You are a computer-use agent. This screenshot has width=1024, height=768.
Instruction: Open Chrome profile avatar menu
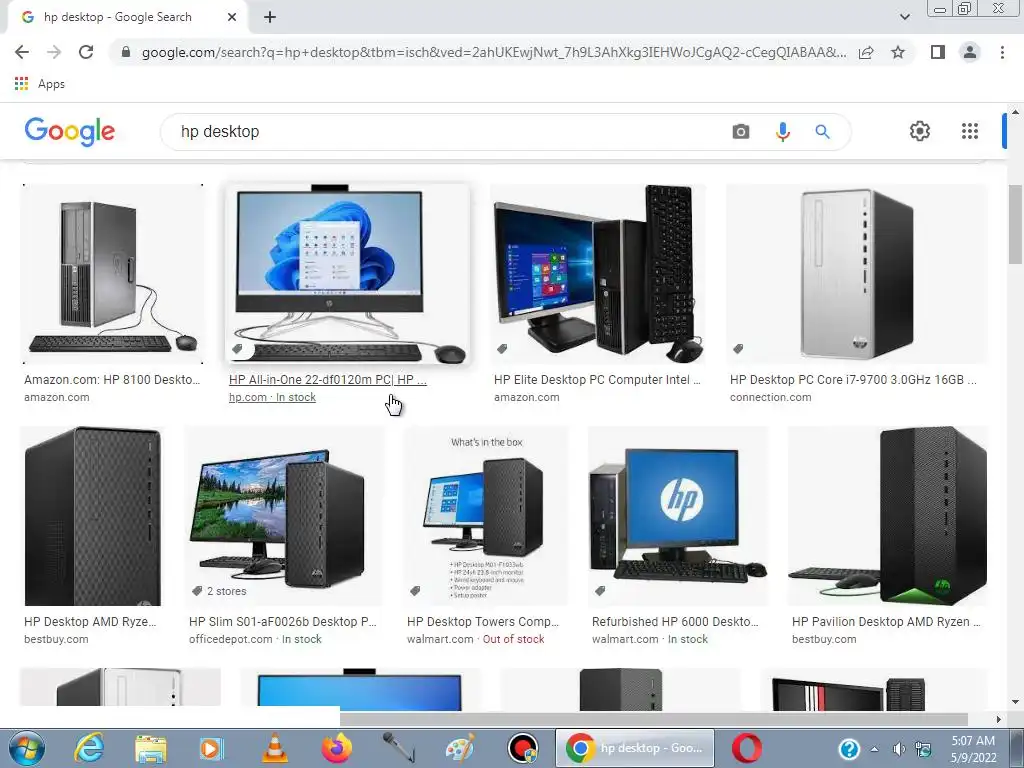pyautogui.click(x=970, y=52)
